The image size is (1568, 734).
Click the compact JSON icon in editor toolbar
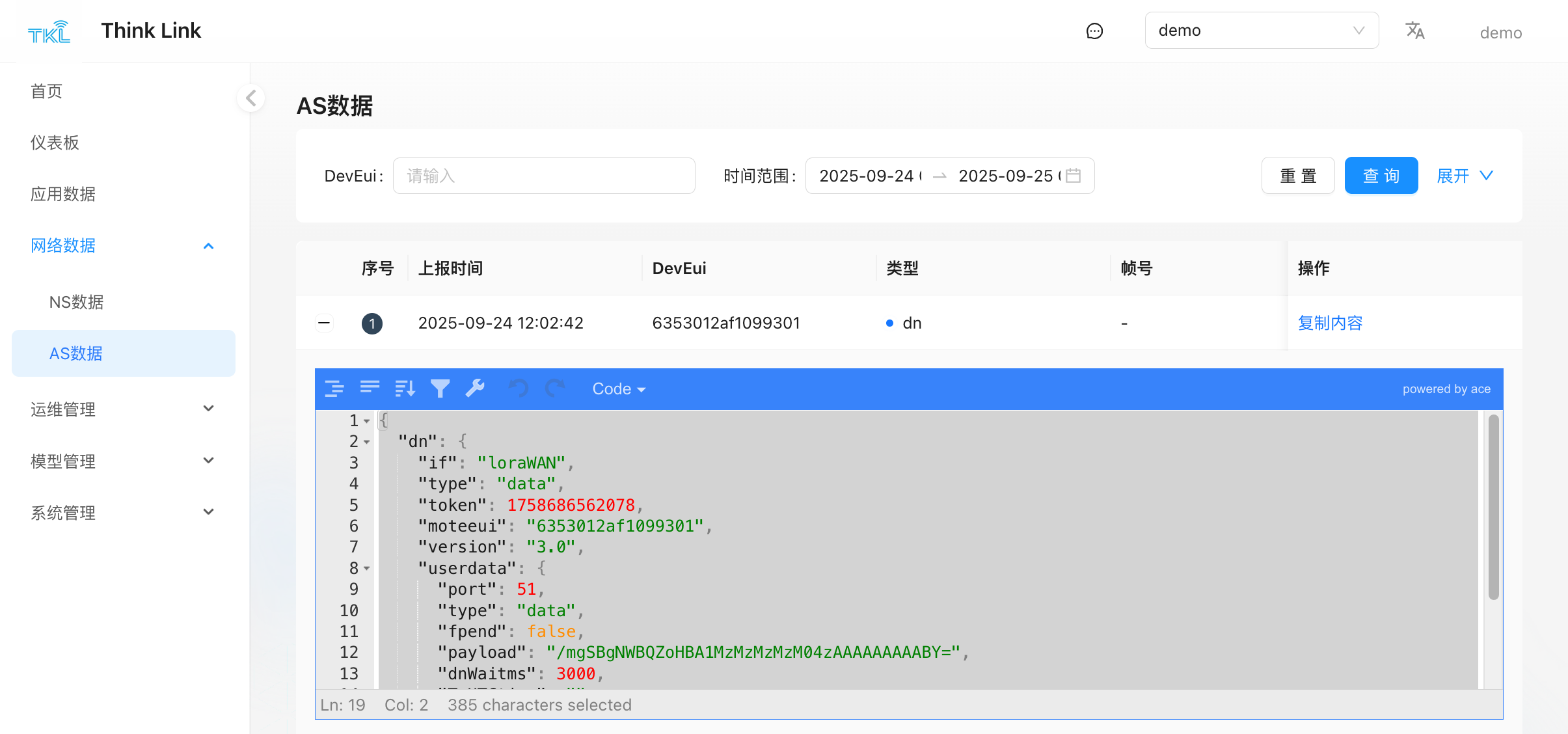click(x=370, y=388)
